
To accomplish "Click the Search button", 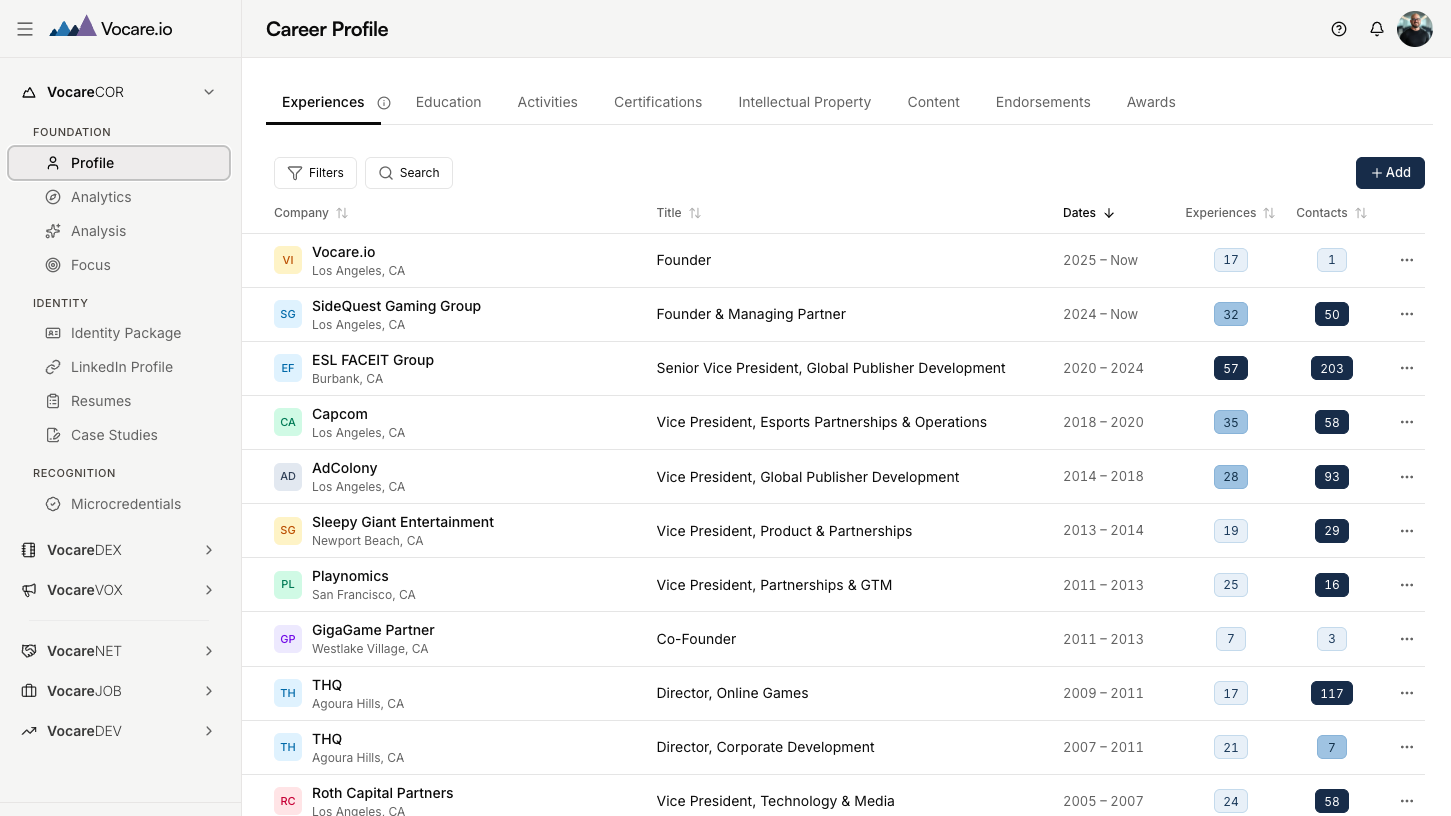I will click(x=409, y=173).
